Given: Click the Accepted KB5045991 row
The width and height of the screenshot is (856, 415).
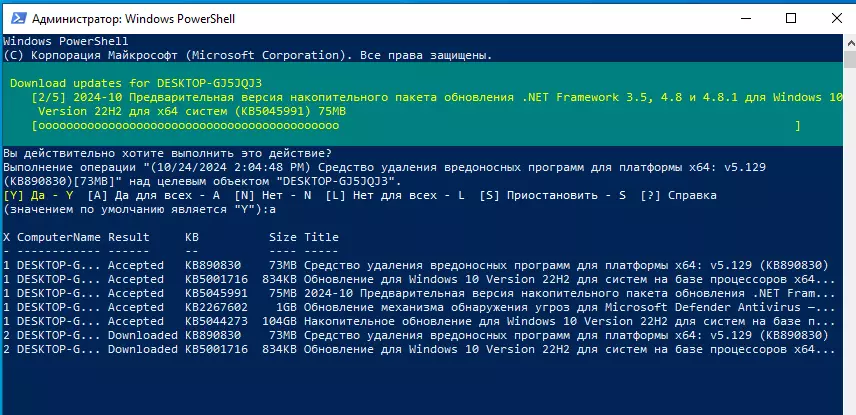Looking at the screenshot, I should point(420,293).
